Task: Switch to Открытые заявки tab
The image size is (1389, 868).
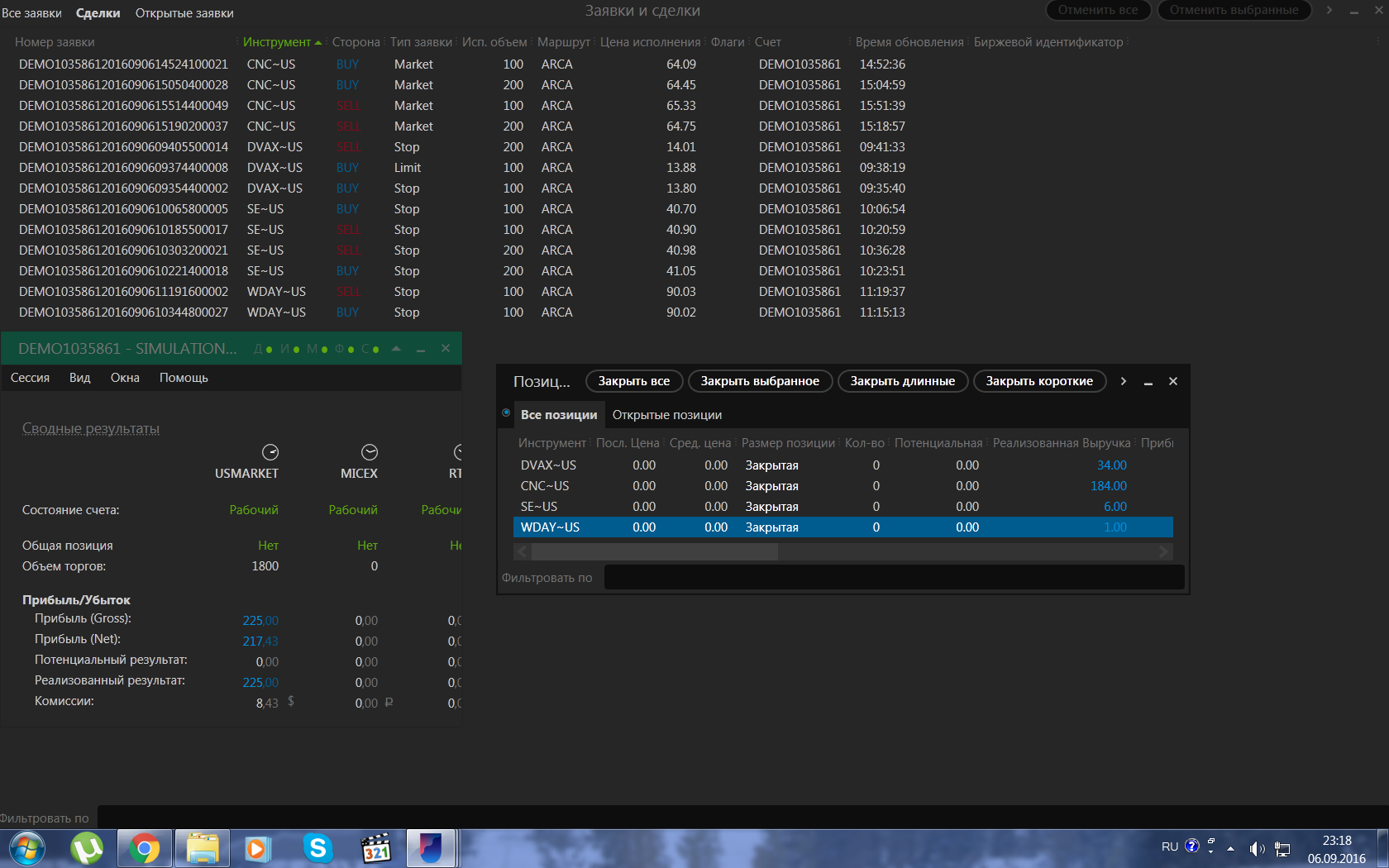Action: pos(184,13)
